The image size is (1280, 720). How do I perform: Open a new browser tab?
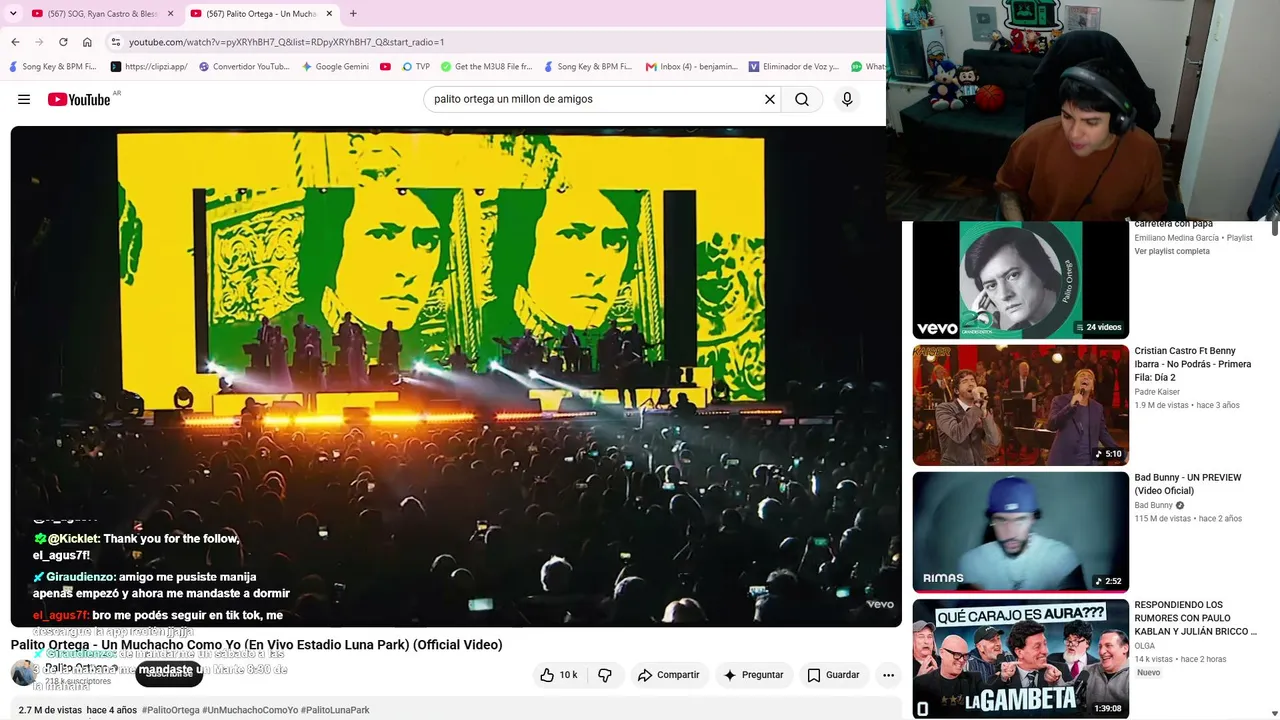pyautogui.click(x=353, y=14)
